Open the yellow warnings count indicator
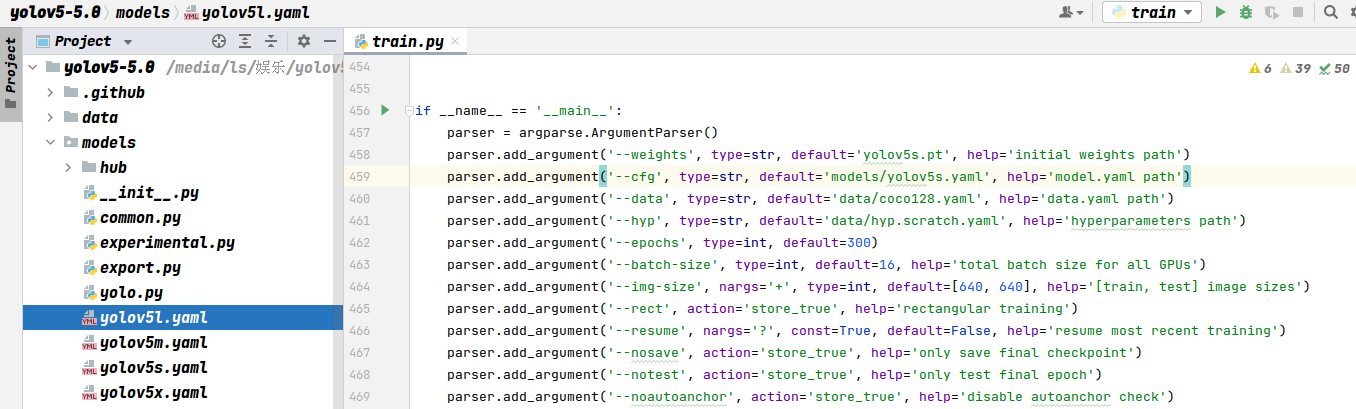 [x=1260, y=69]
